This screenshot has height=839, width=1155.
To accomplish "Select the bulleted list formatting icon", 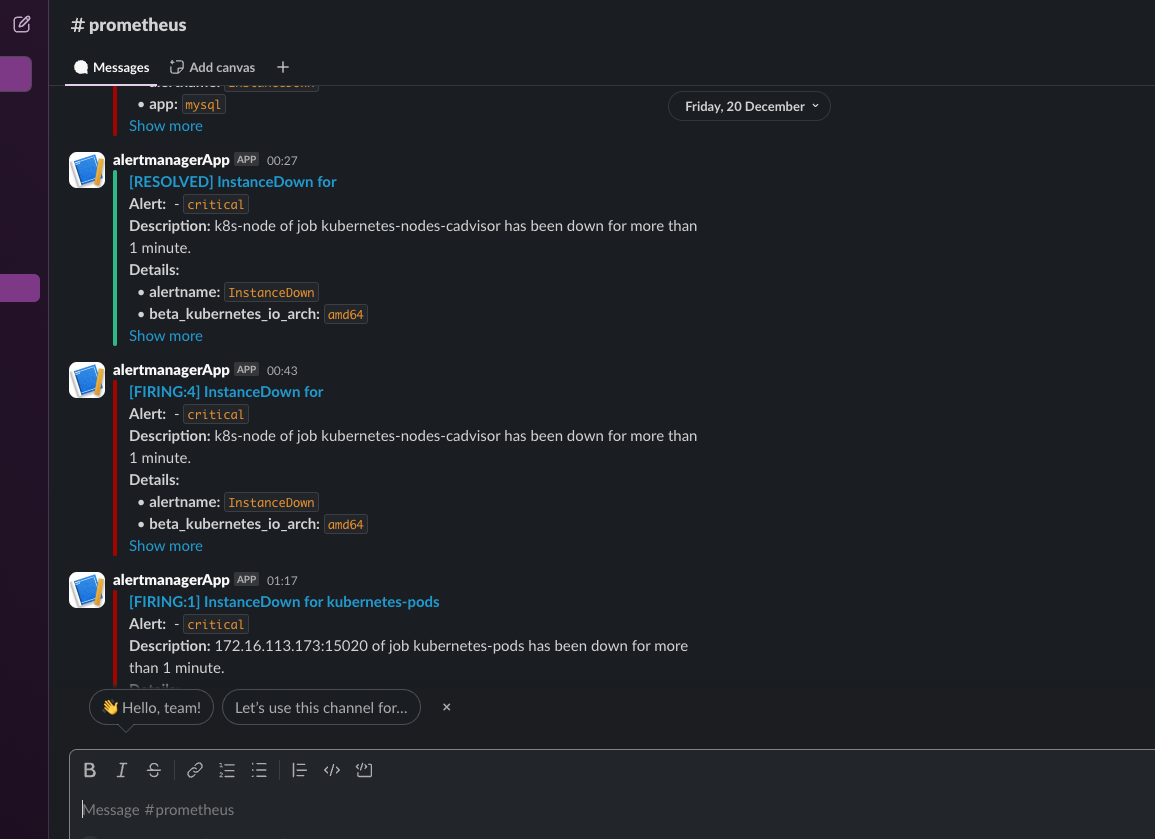I will click(x=259, y=770).
